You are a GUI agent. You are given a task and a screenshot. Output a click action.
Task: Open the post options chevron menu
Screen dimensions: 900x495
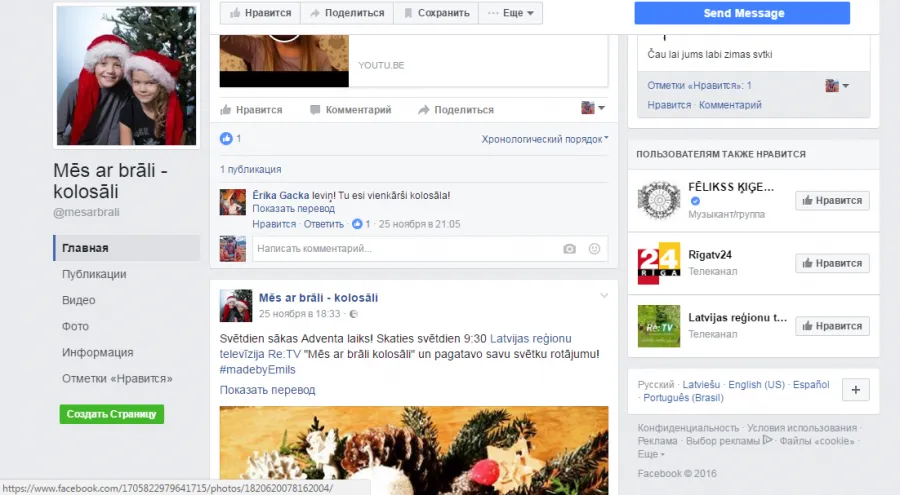[x=604, y=295]
